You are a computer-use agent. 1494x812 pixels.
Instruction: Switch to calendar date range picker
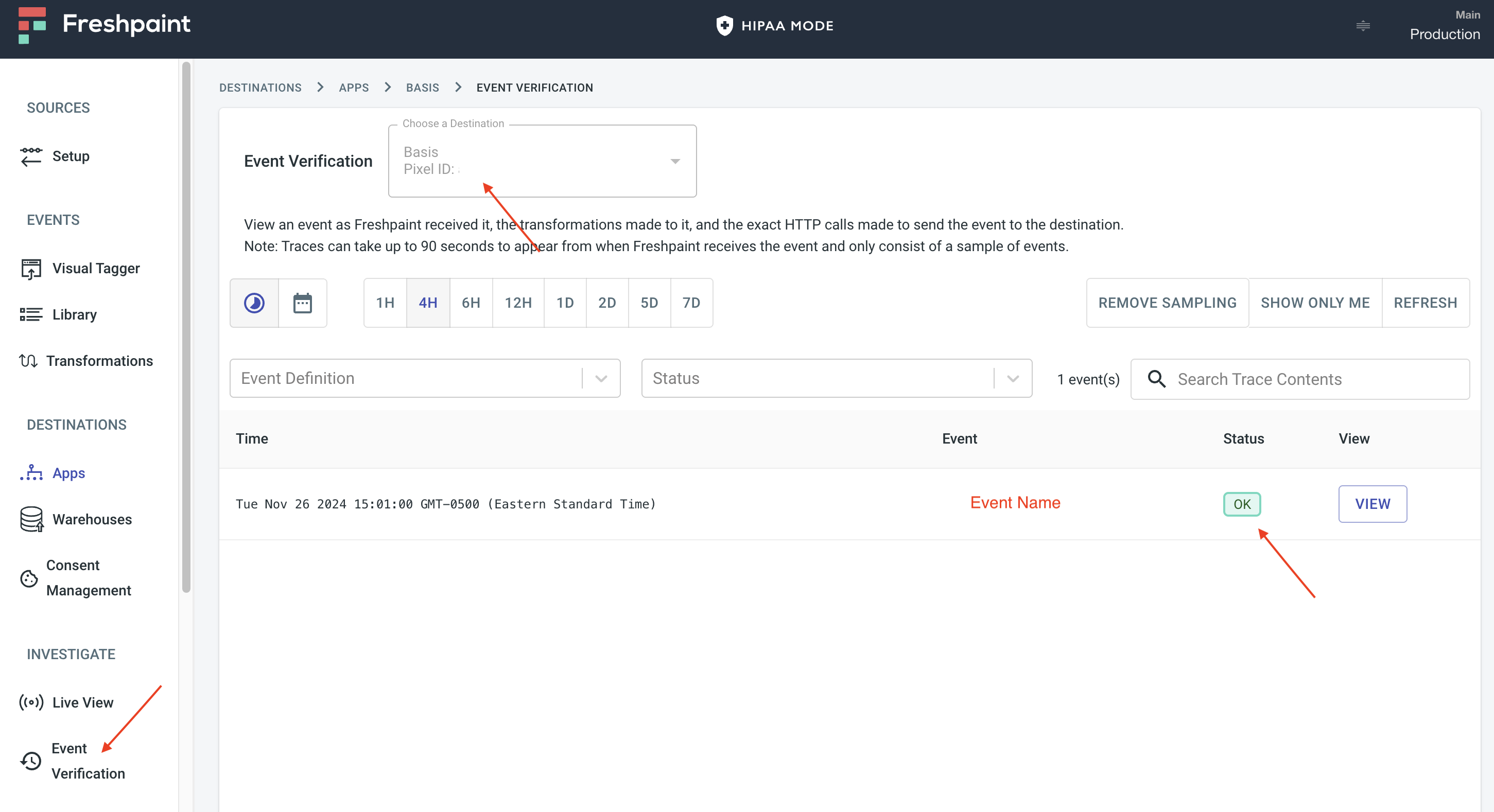click(303, 303)
